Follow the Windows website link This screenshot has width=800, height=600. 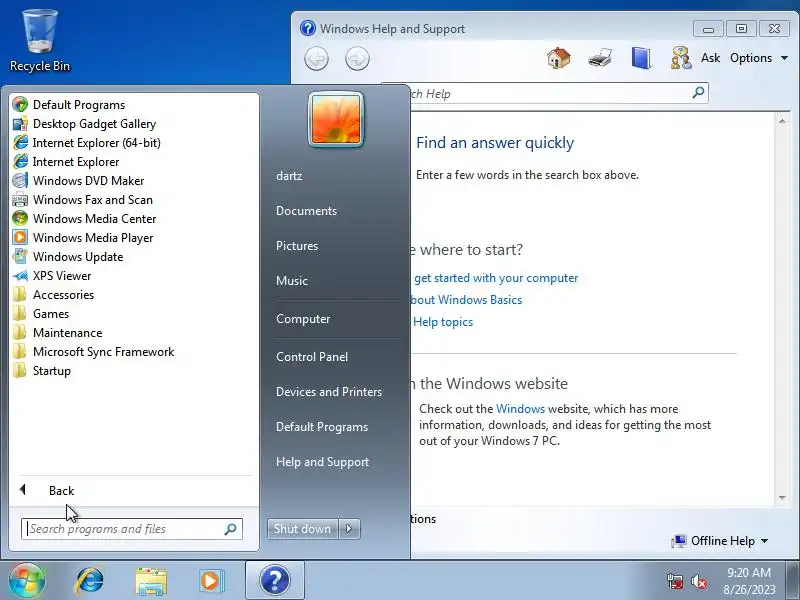[520, 409]
